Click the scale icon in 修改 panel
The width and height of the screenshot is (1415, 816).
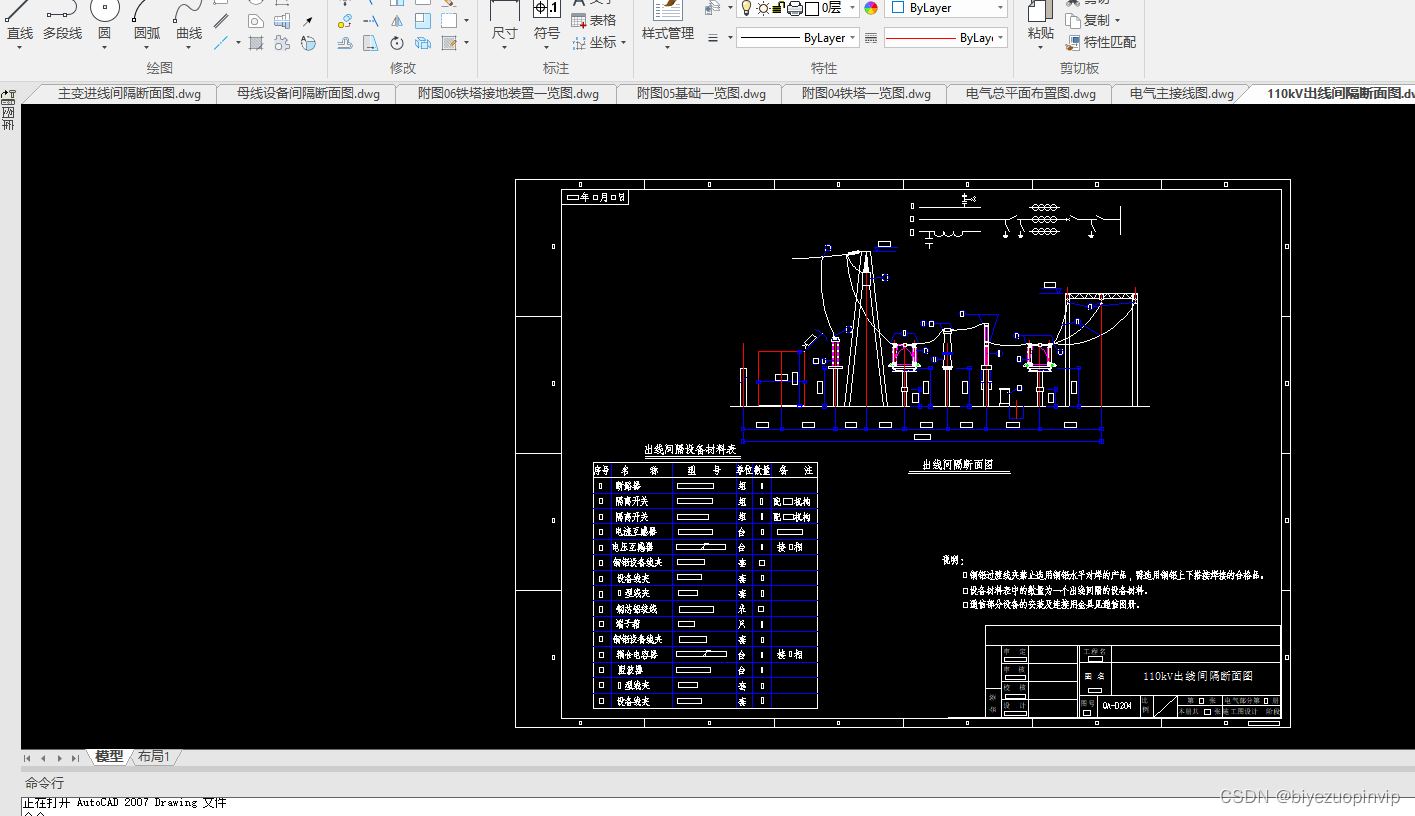[423, 21]
